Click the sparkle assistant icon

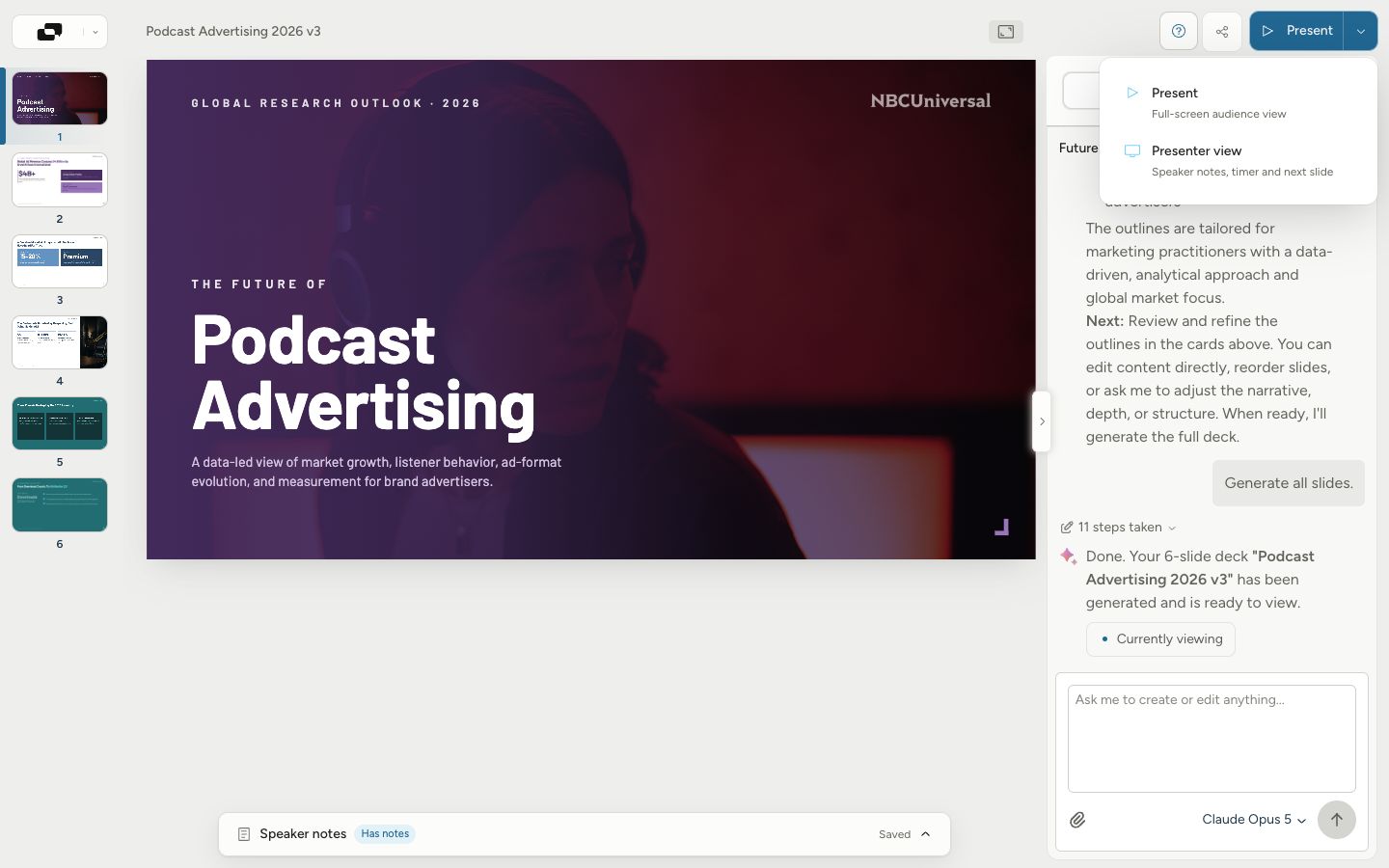[x=1069, y=556]
